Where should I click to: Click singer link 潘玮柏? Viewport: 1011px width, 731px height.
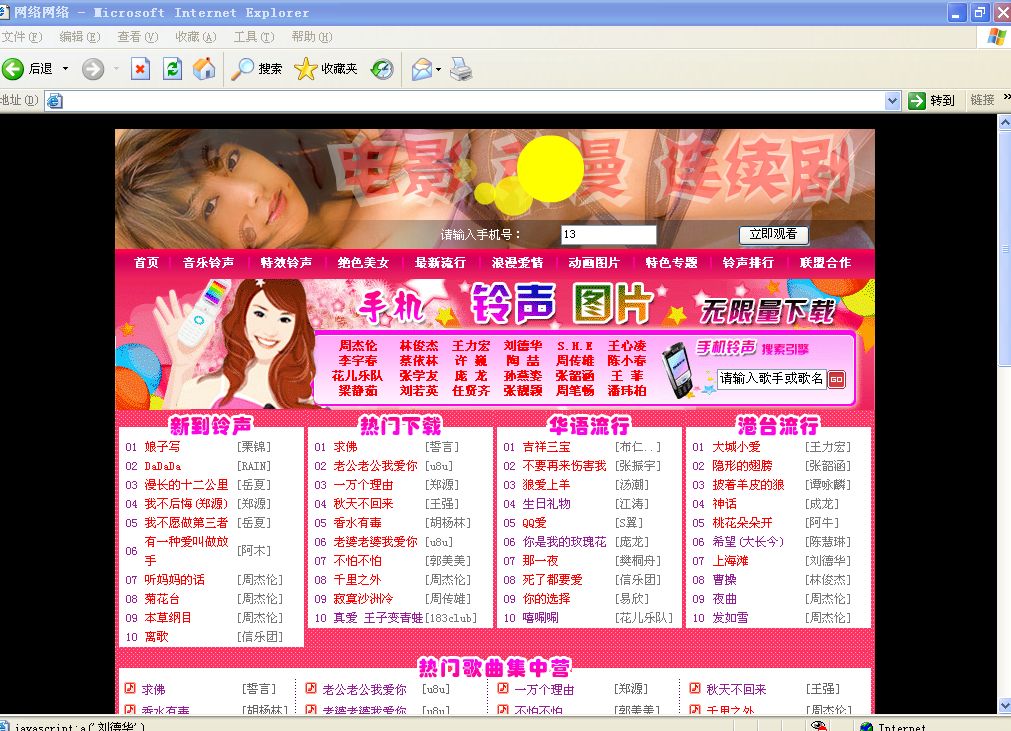(627, 390)
